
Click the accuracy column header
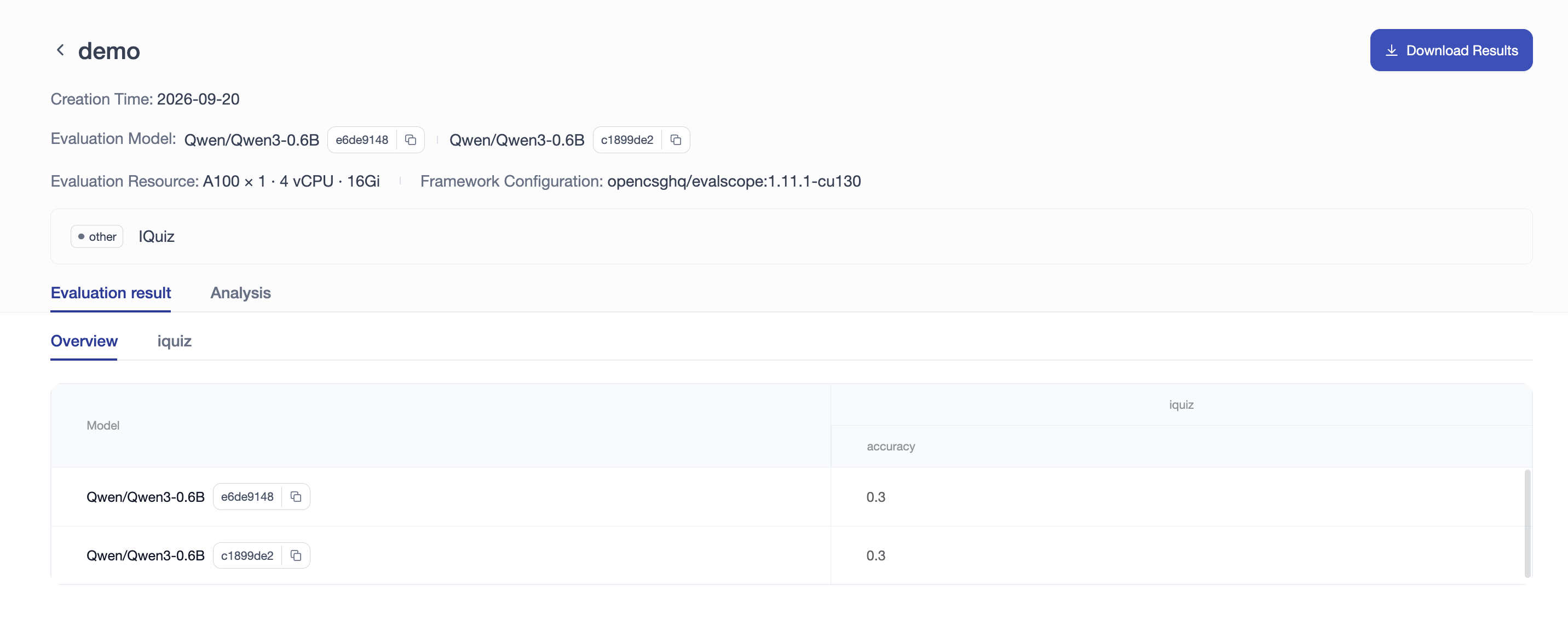891,446
